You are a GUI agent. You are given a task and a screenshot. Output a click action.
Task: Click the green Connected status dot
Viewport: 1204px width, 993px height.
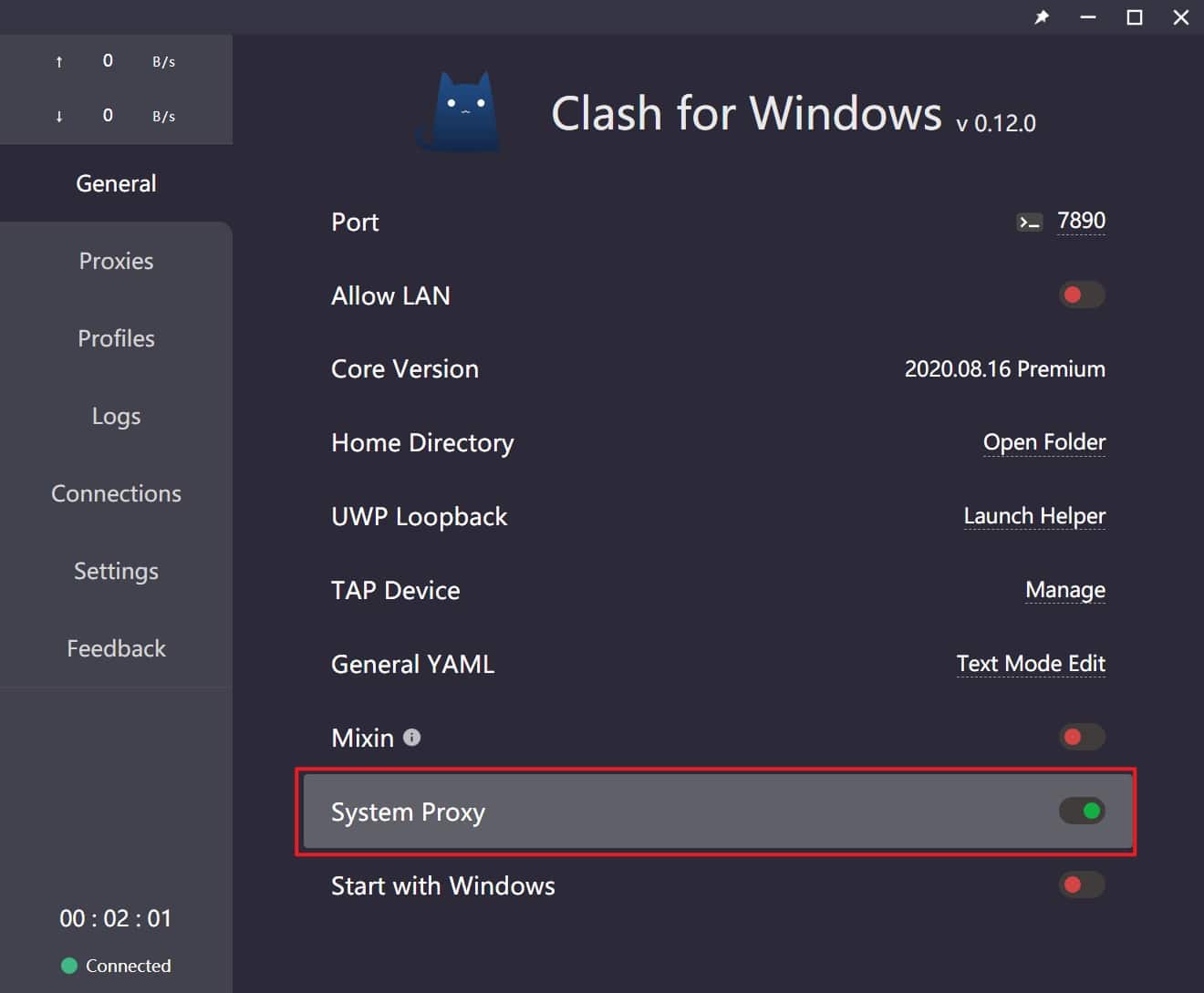[x=68, y=966]
